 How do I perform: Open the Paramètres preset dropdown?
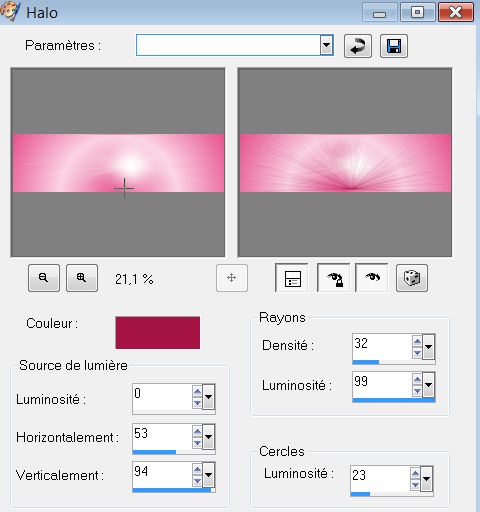pyautogui.click(x=327, y=45)
